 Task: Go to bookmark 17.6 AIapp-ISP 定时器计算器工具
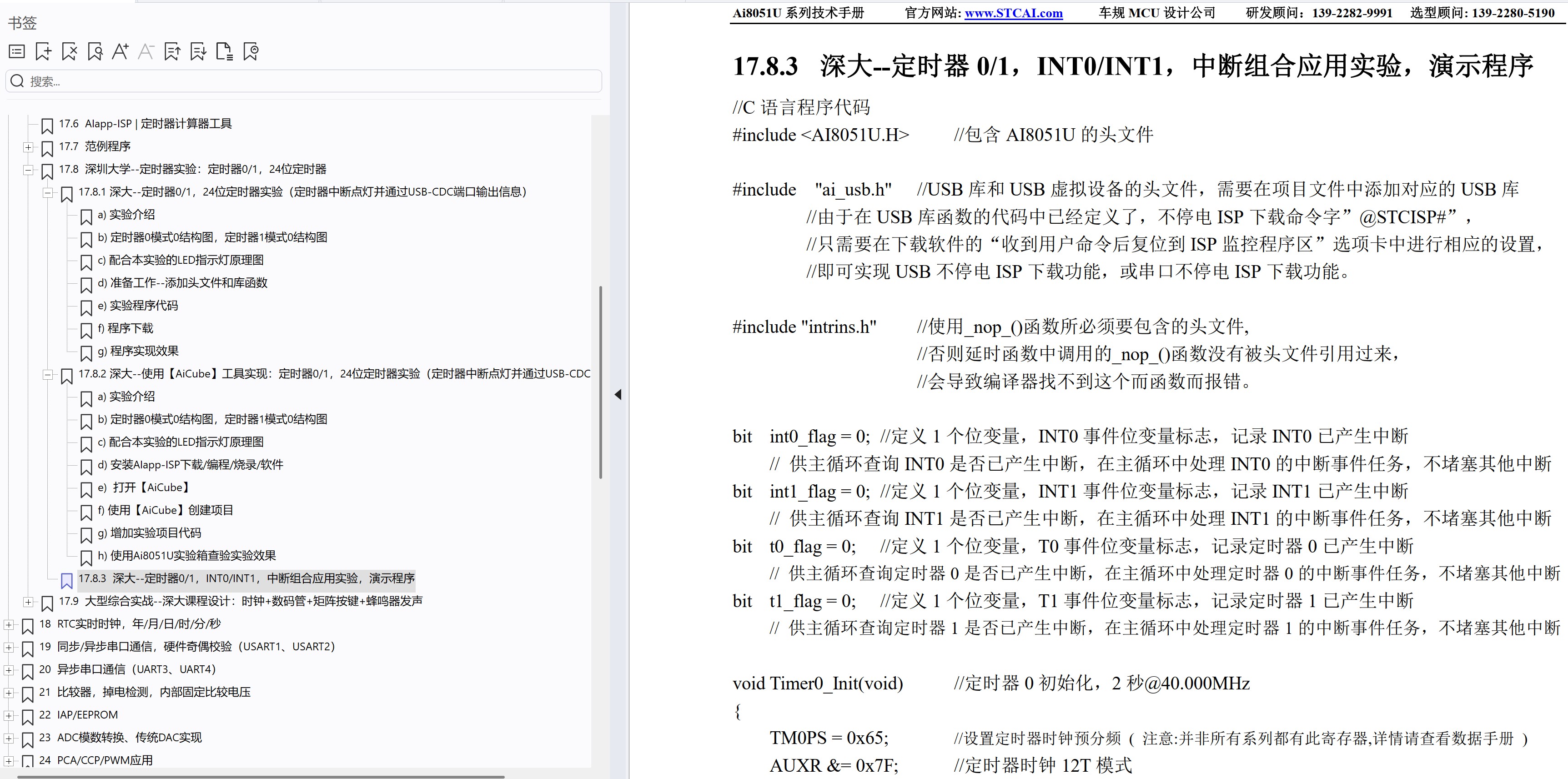(145, 124)
